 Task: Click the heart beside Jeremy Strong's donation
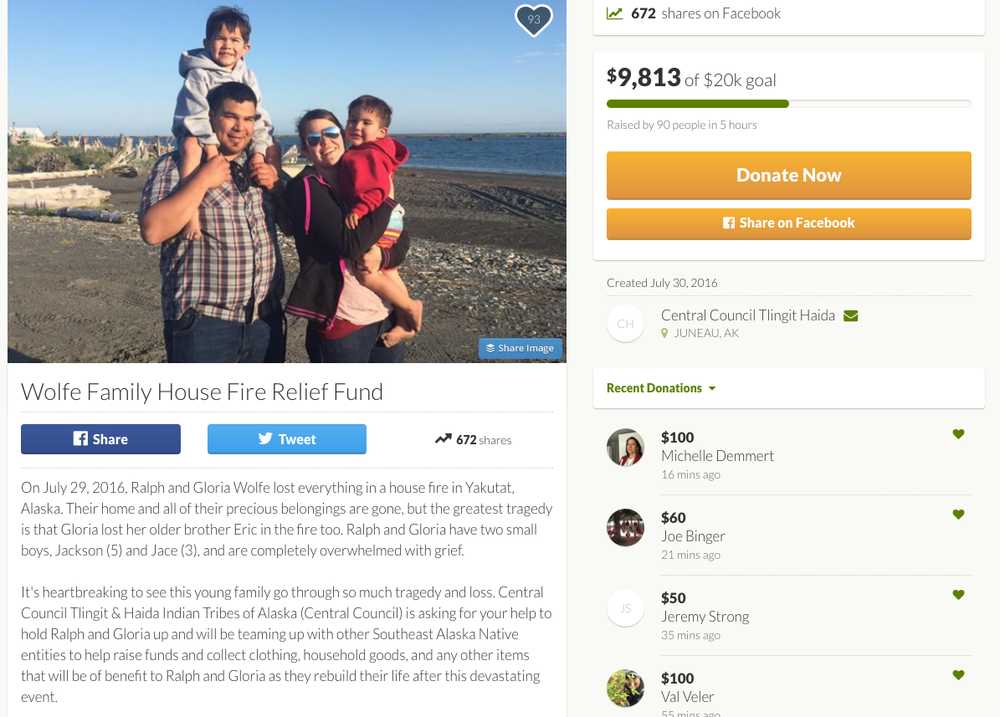(958, 595)
